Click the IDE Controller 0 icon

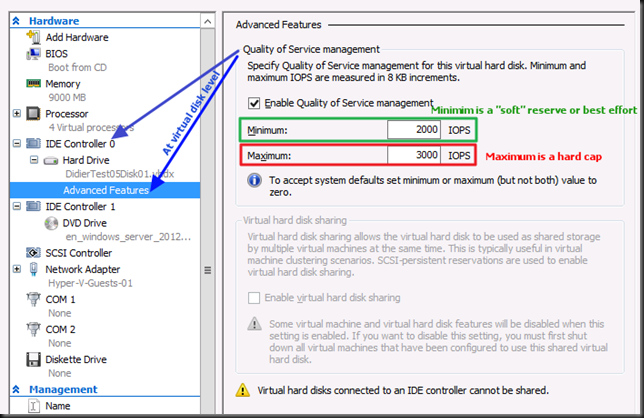33,144
